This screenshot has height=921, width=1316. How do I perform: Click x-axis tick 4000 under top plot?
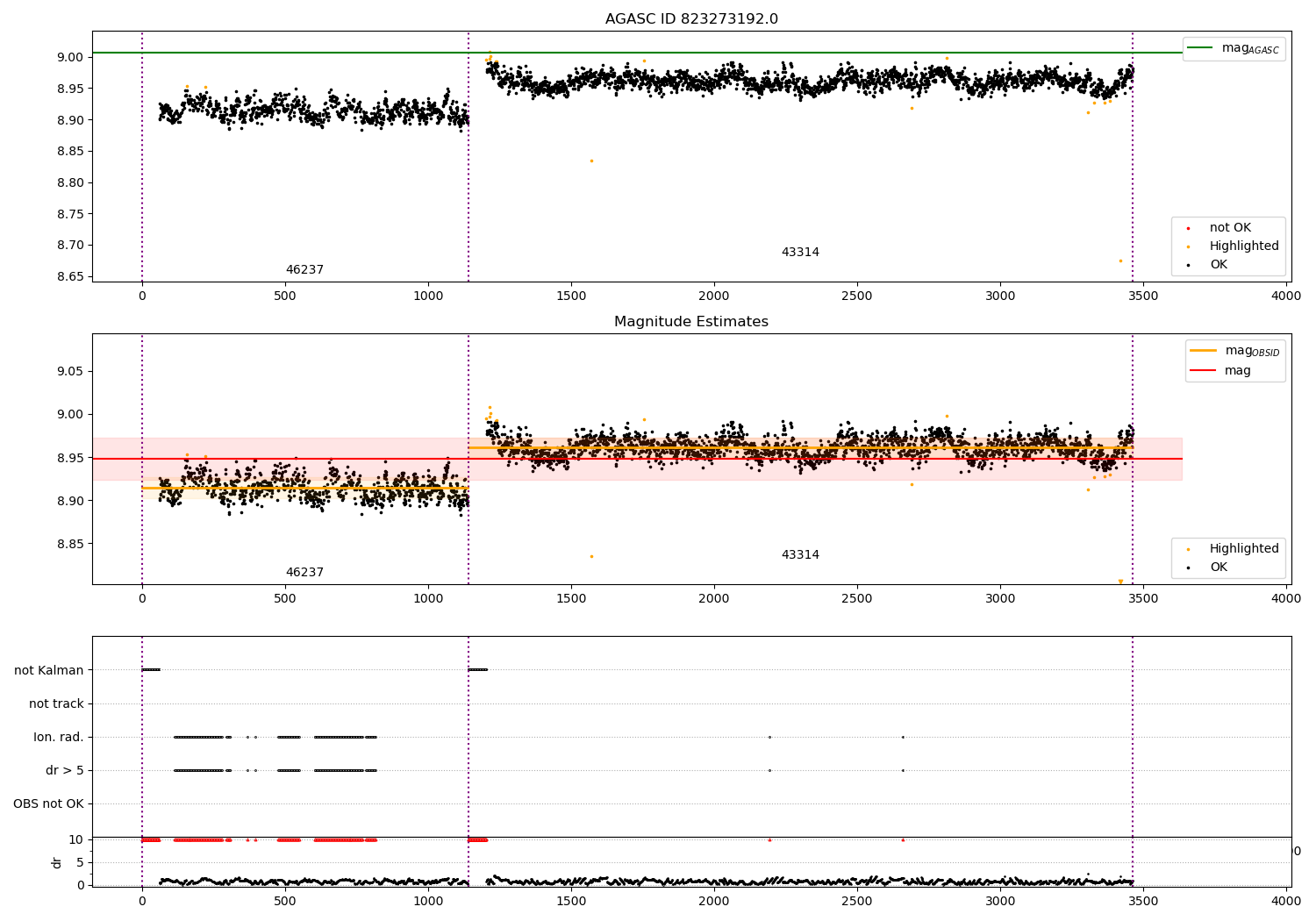pos(1286,296)
